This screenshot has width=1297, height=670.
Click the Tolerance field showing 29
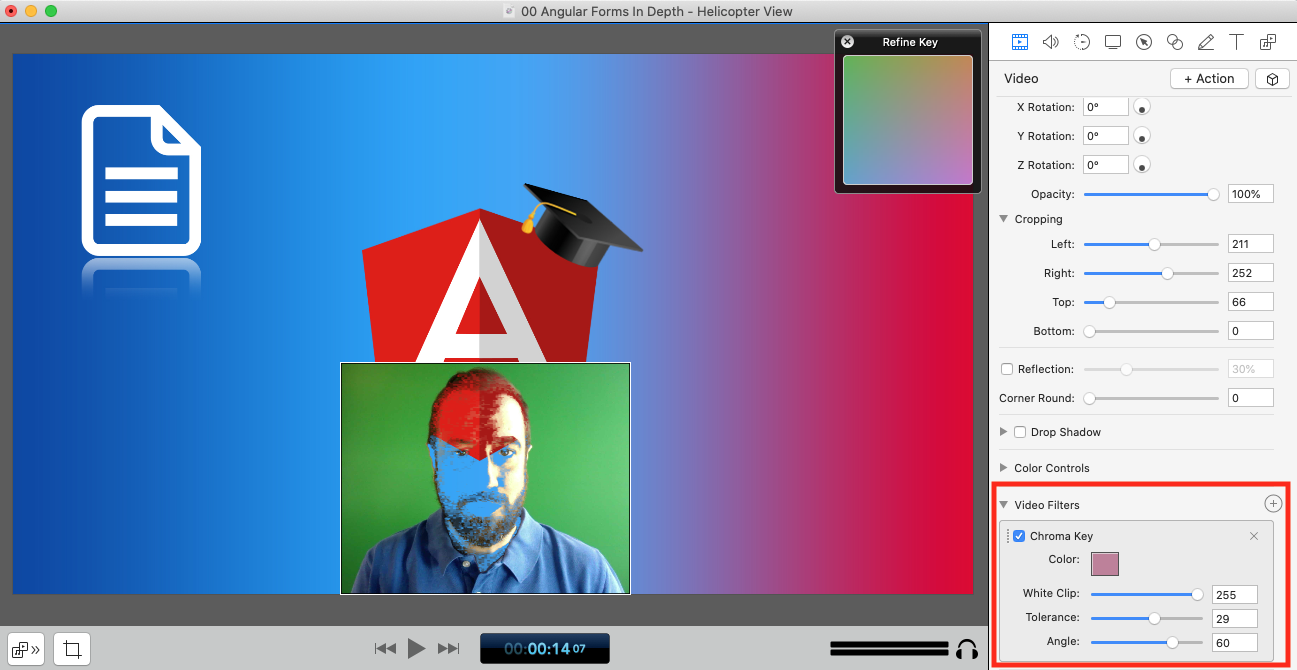[1234, 619]
